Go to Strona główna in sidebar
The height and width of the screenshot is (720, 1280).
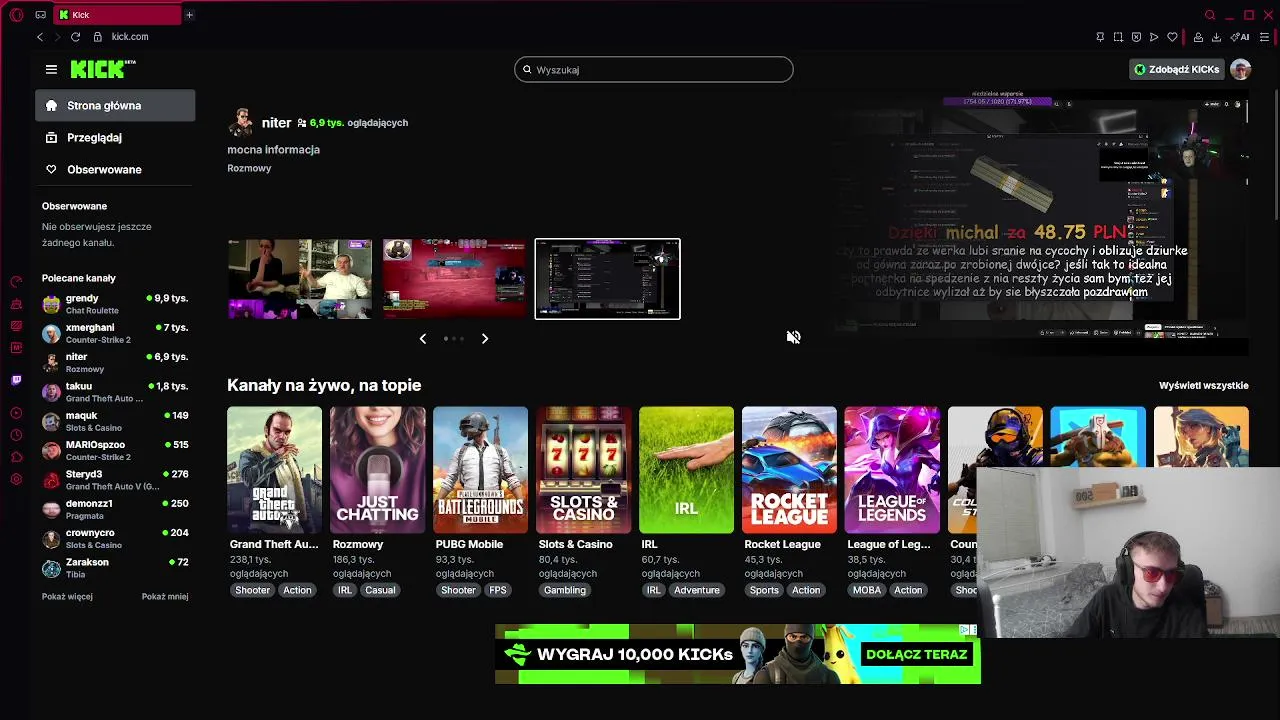[115, 105]
